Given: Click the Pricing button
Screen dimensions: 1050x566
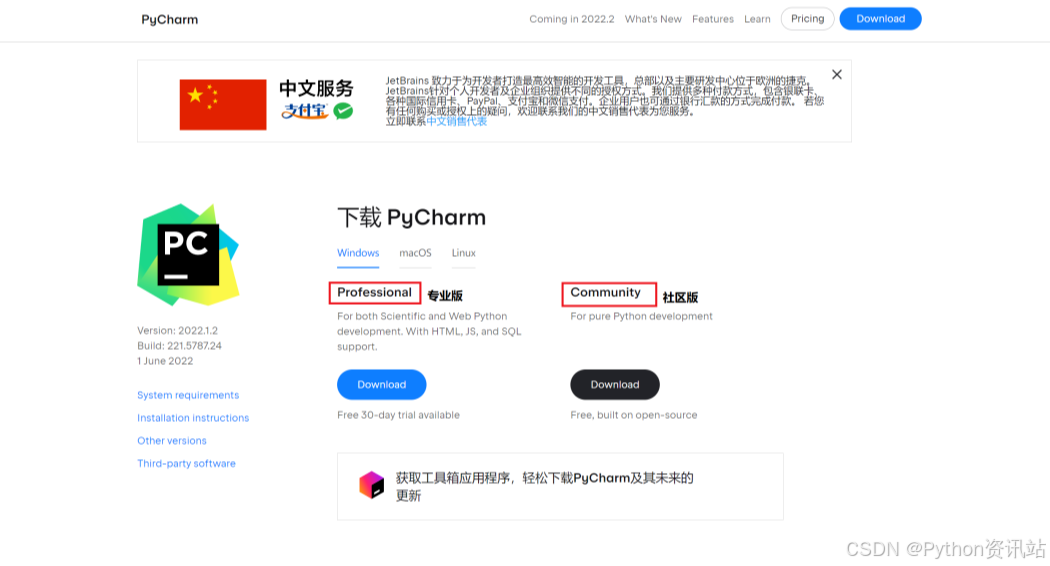Looking at the screenshot, I should click(807, 19).
